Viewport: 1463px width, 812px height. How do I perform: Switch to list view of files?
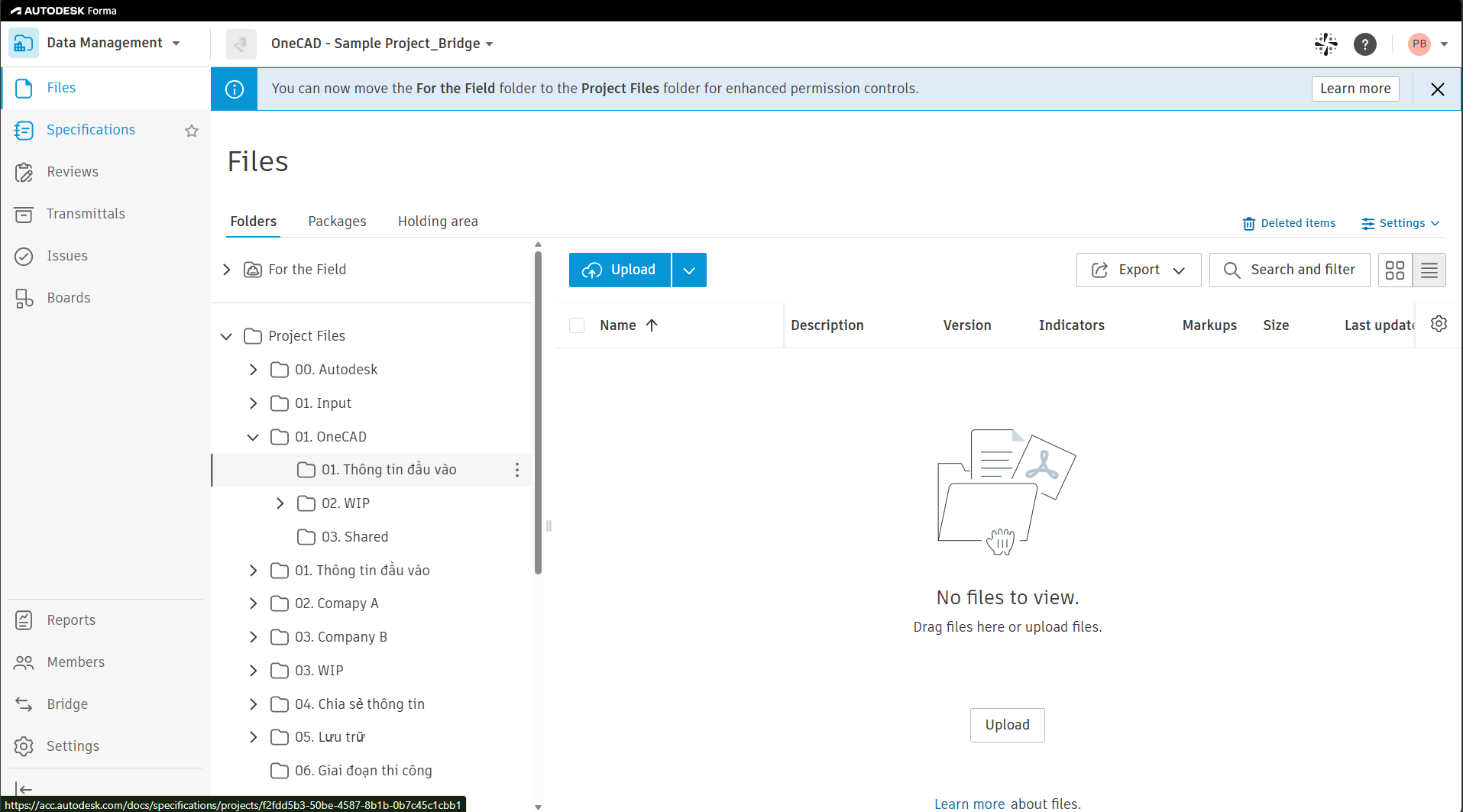[1429, 270]
